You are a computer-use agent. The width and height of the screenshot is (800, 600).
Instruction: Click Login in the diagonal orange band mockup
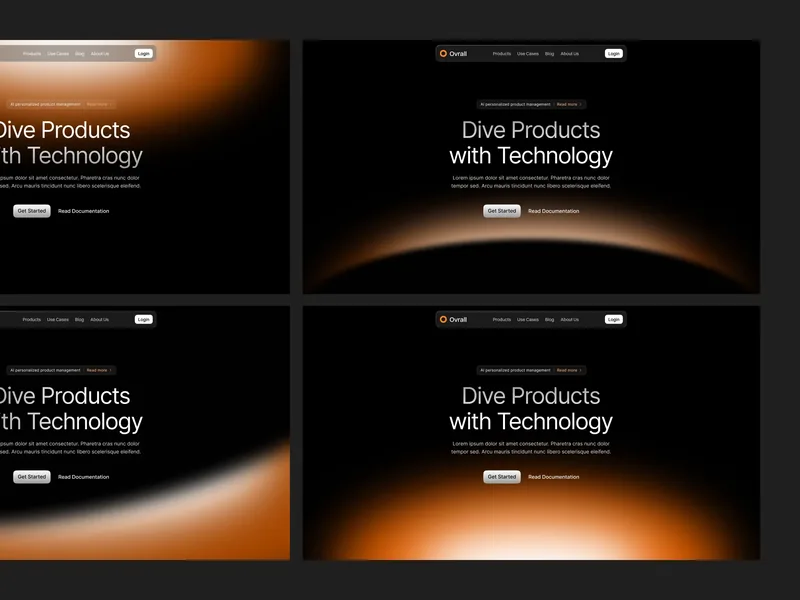144,319
